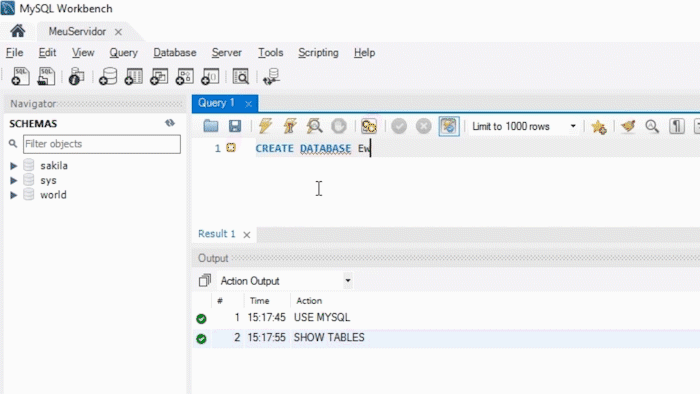The height and width of the screenshot is (394, 700).
Task: Open the Scripting menu
Action: coord(318,53)
